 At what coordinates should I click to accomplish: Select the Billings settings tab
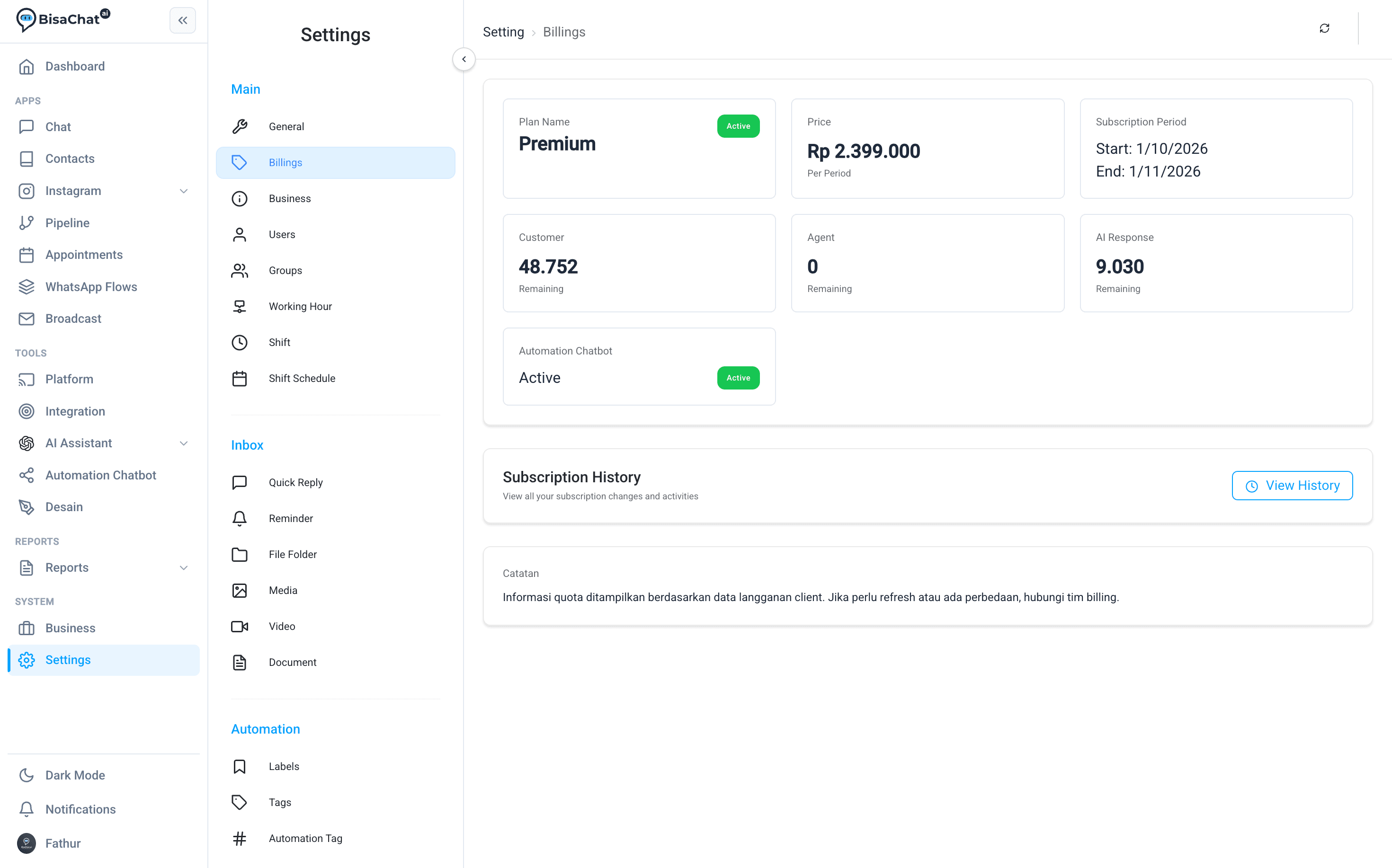(x=335, y=162)
